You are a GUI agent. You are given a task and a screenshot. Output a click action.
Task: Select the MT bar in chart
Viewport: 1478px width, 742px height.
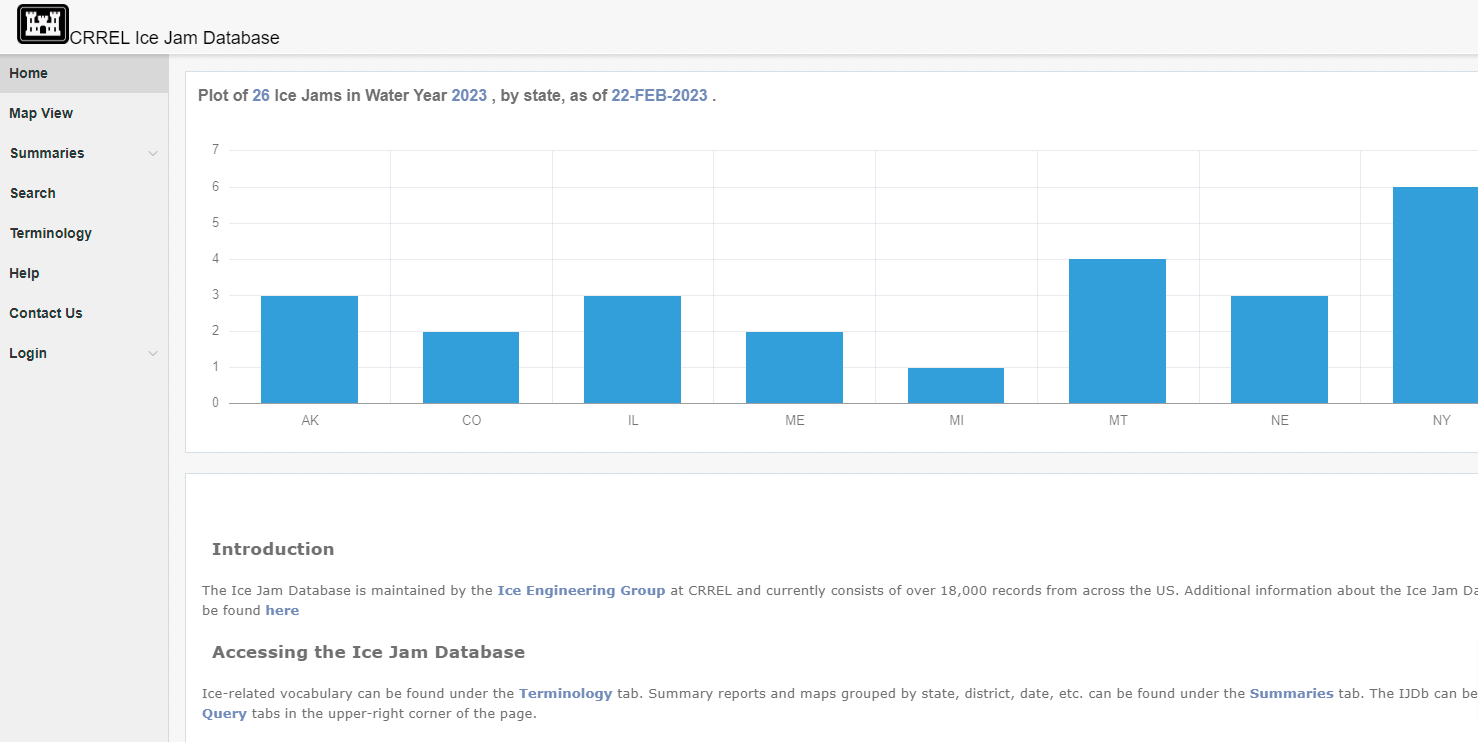[1117, 331]
